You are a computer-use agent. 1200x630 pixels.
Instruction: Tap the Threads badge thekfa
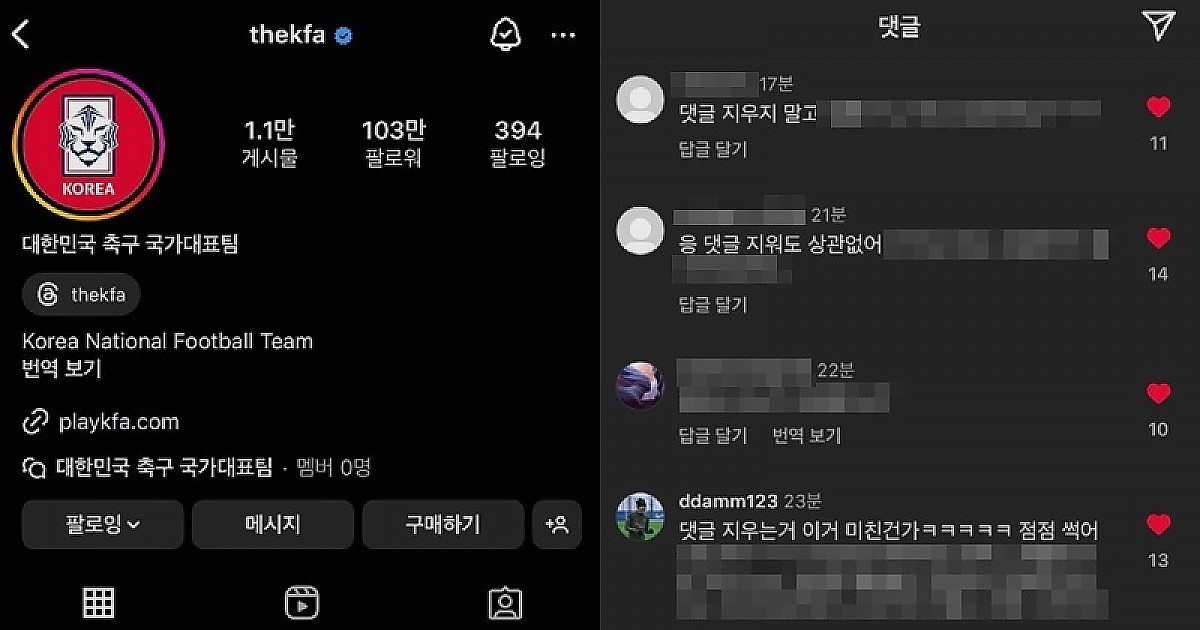pyautogui.click(x=81, y=295)
